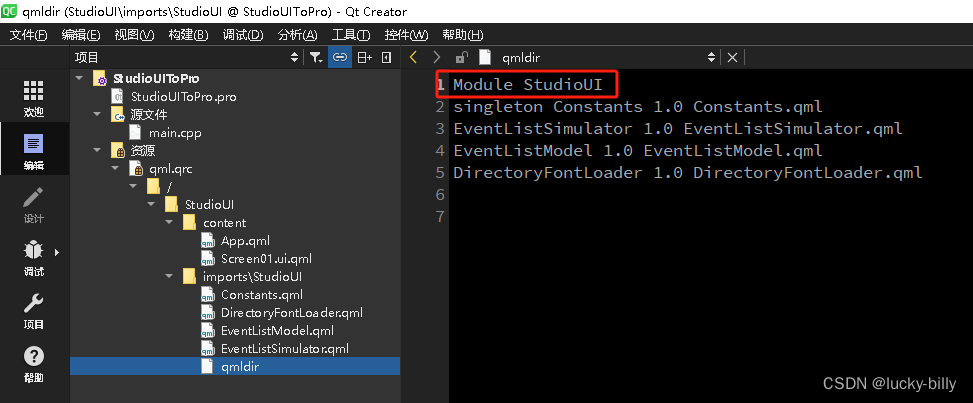This screenshot has height=403, width=973.
Task: Select App.qml in project tree
Action: pos(245,241)
